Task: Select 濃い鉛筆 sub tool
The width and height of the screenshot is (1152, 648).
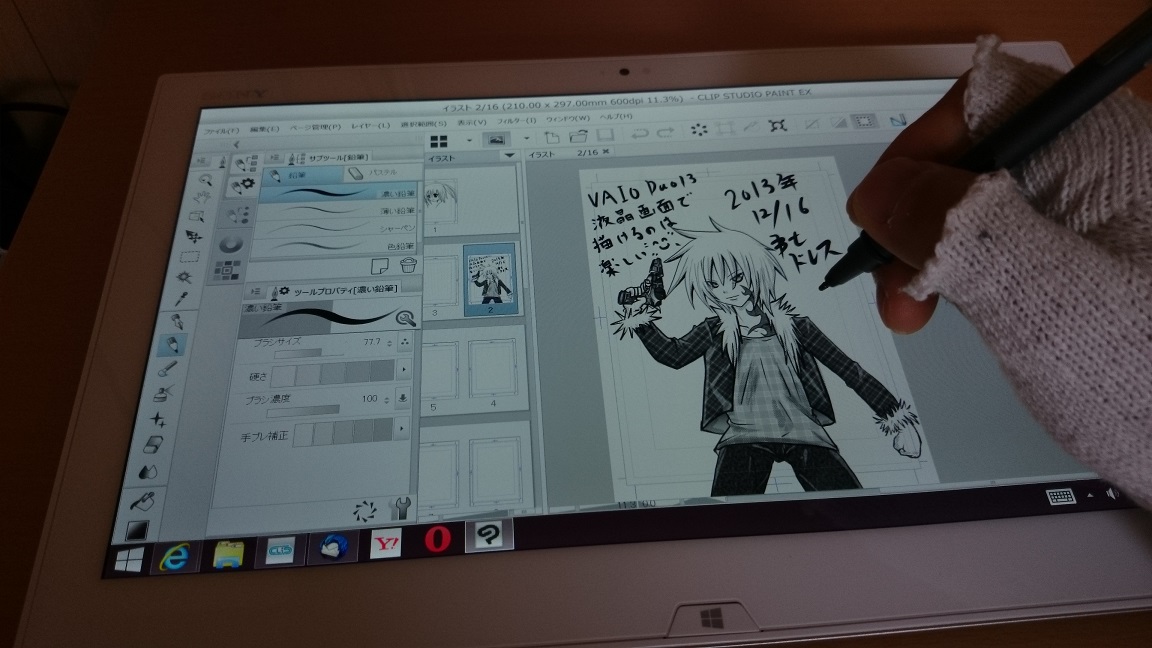Action: pos(339,194)
